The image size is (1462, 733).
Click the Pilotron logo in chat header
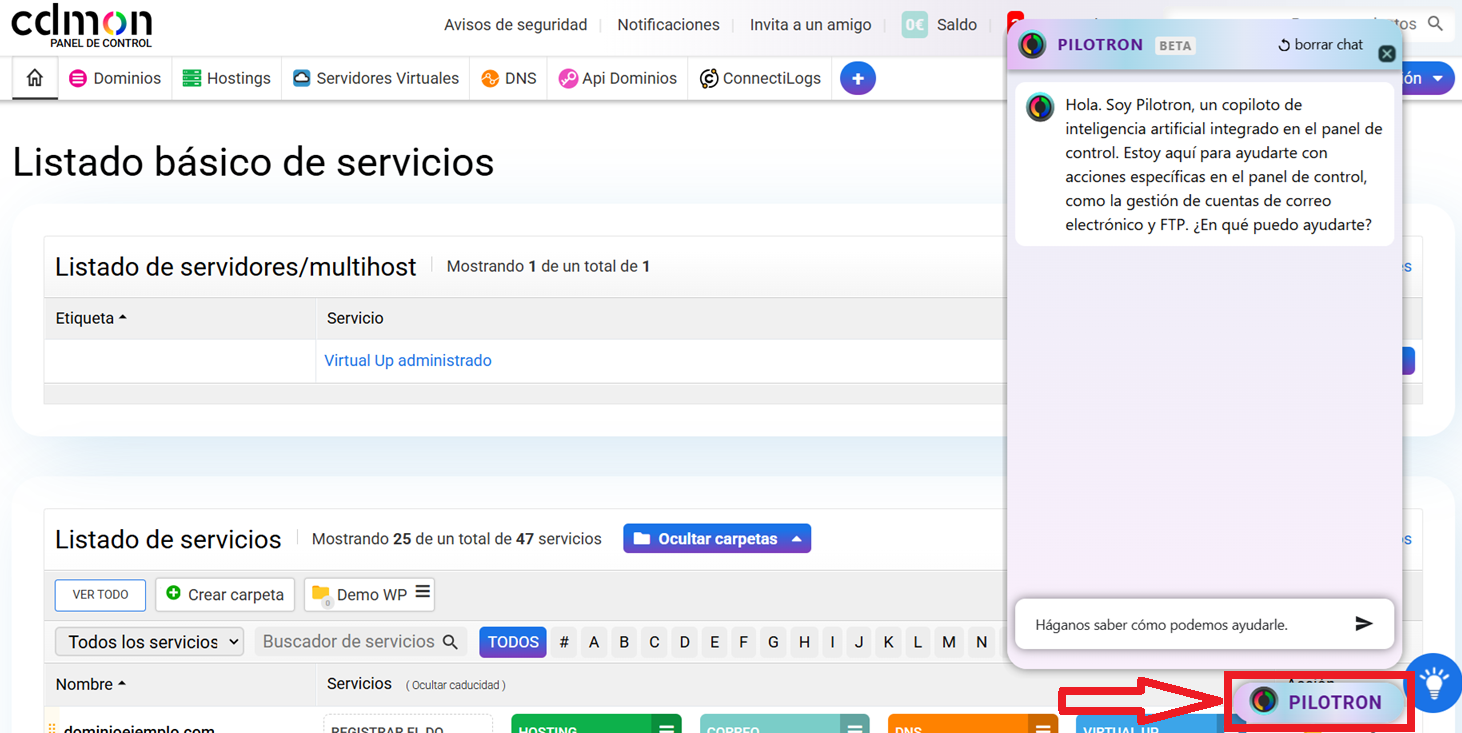tap(1033, 45)
